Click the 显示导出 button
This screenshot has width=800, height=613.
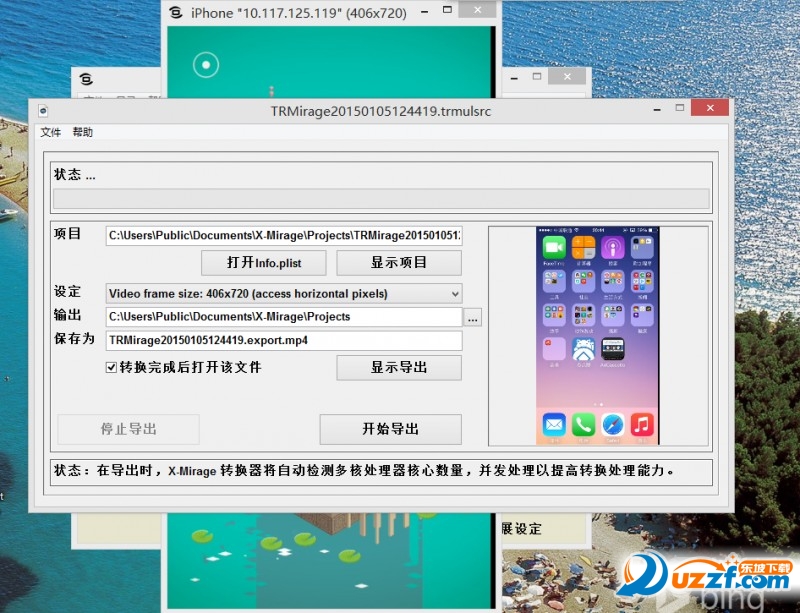[399, 367]
